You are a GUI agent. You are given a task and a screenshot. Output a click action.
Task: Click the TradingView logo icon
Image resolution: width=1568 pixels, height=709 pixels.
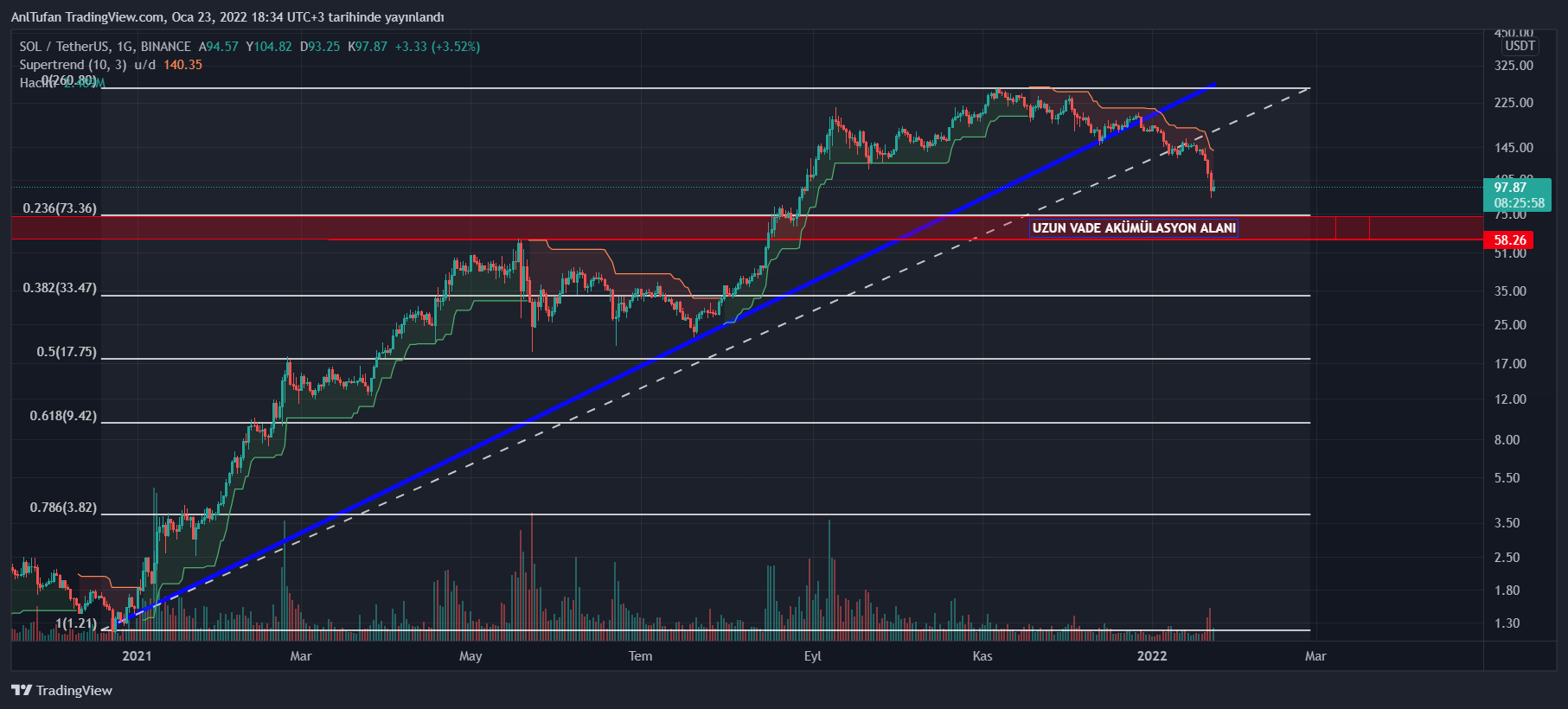point(22,690)
